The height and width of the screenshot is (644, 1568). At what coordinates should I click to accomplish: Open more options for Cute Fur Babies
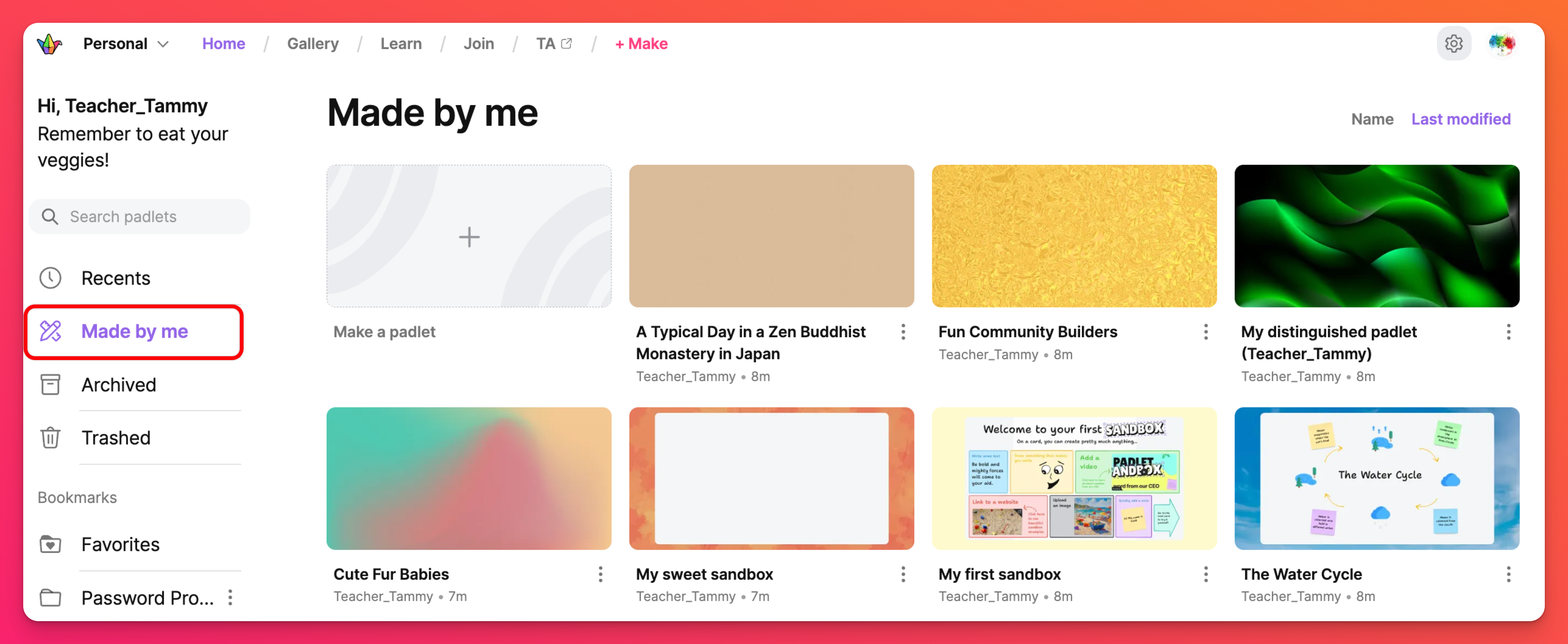600,574
